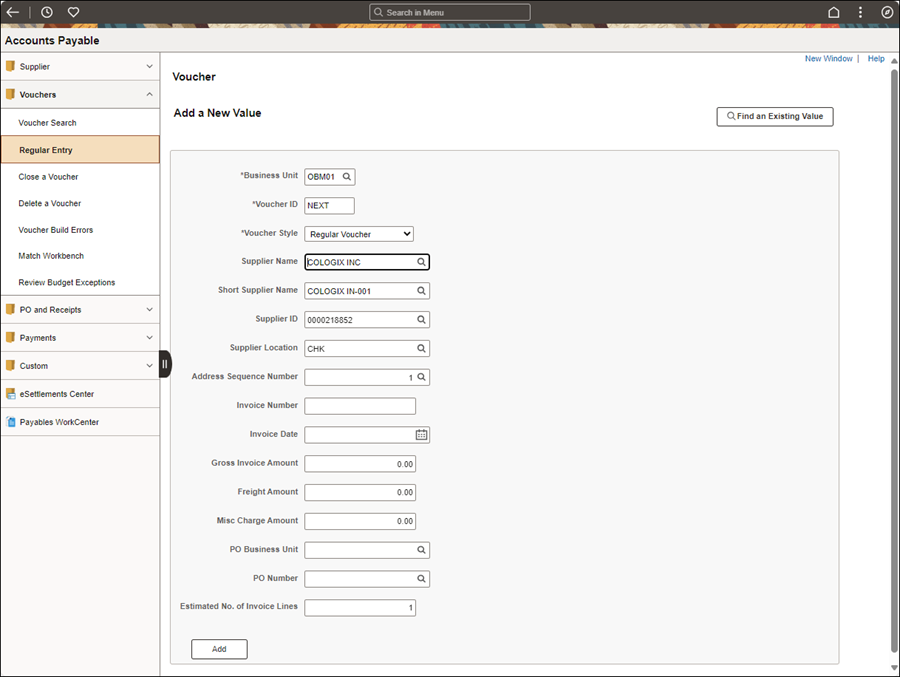Go to the home icon
This screenshot has width=900, height=677.
[834, 12]
